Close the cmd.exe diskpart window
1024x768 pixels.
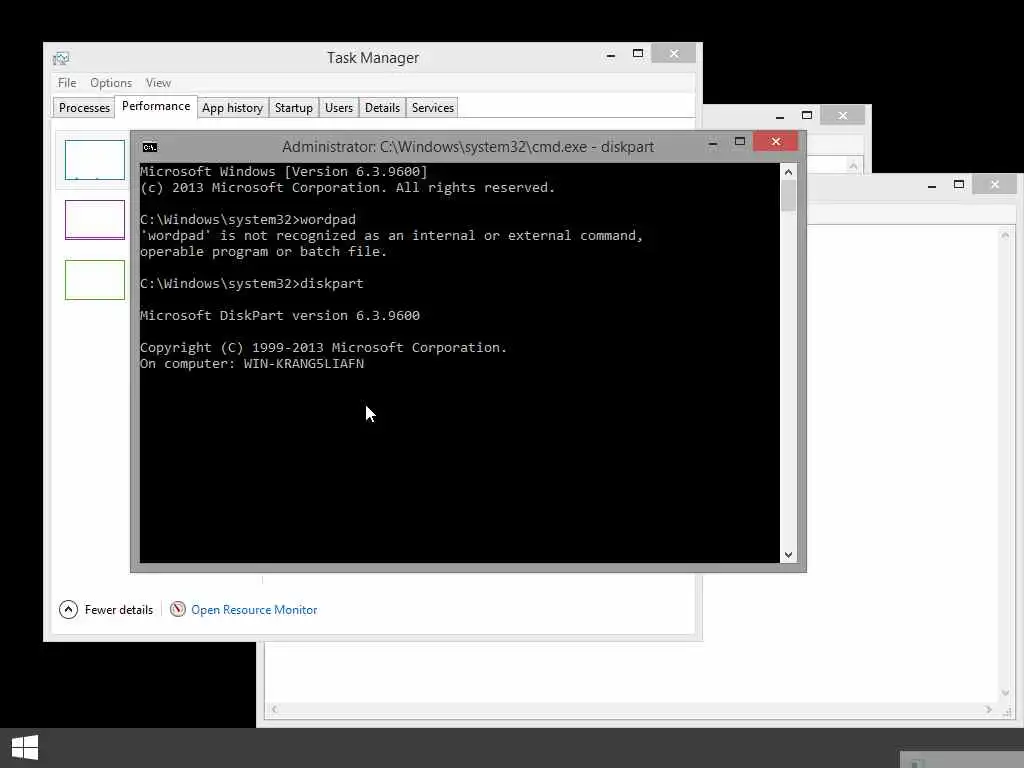point(775,142)
